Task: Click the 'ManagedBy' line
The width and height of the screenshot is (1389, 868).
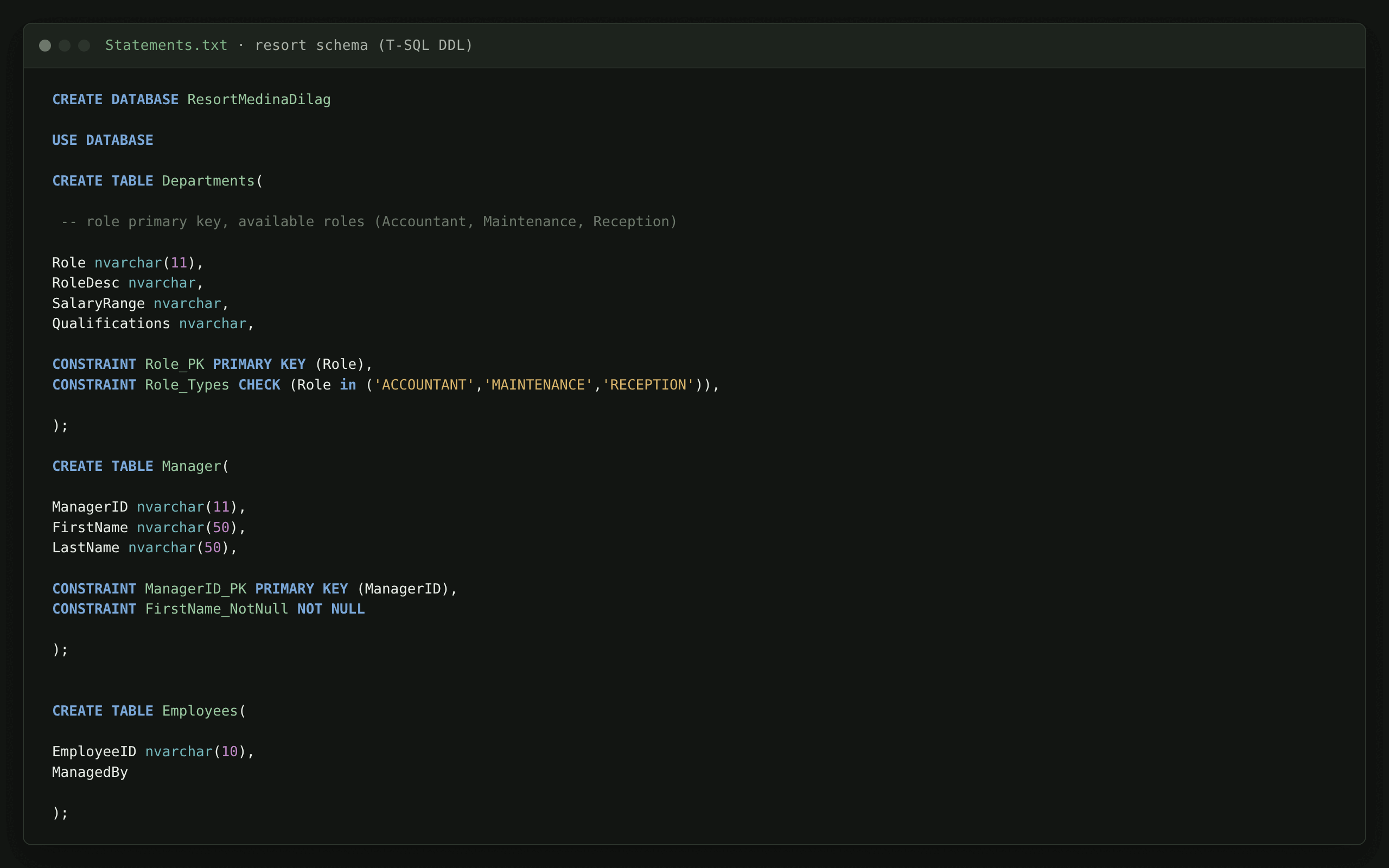Action: 90,772
